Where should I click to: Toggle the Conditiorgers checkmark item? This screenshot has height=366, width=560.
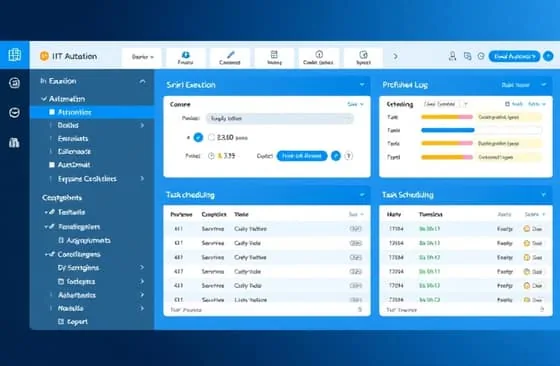(50, 254)
